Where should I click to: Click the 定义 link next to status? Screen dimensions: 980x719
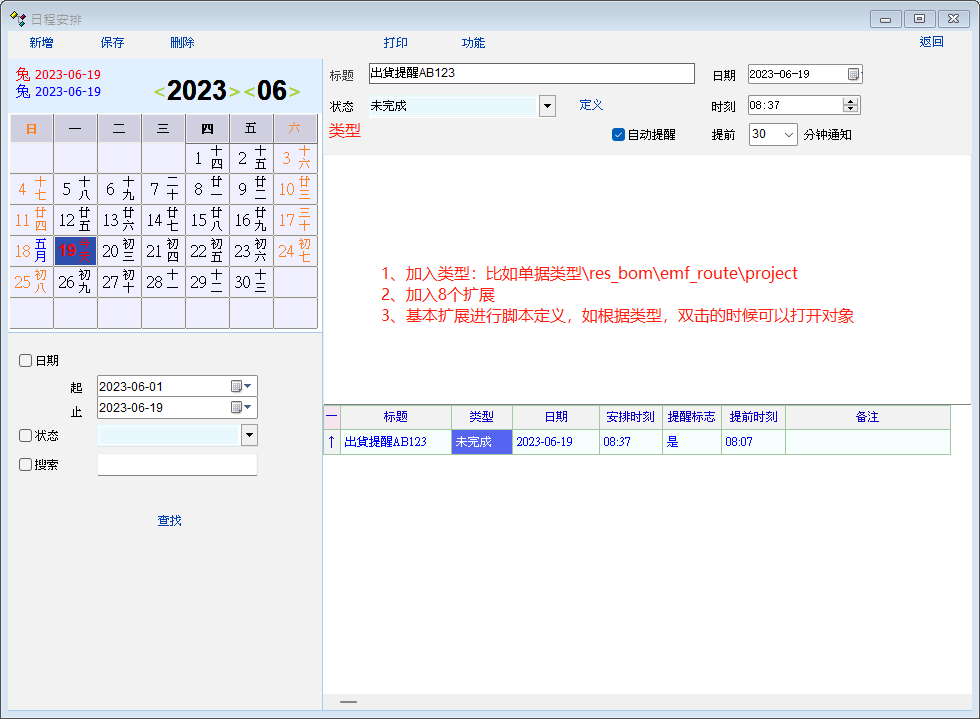tap(591, 105)
